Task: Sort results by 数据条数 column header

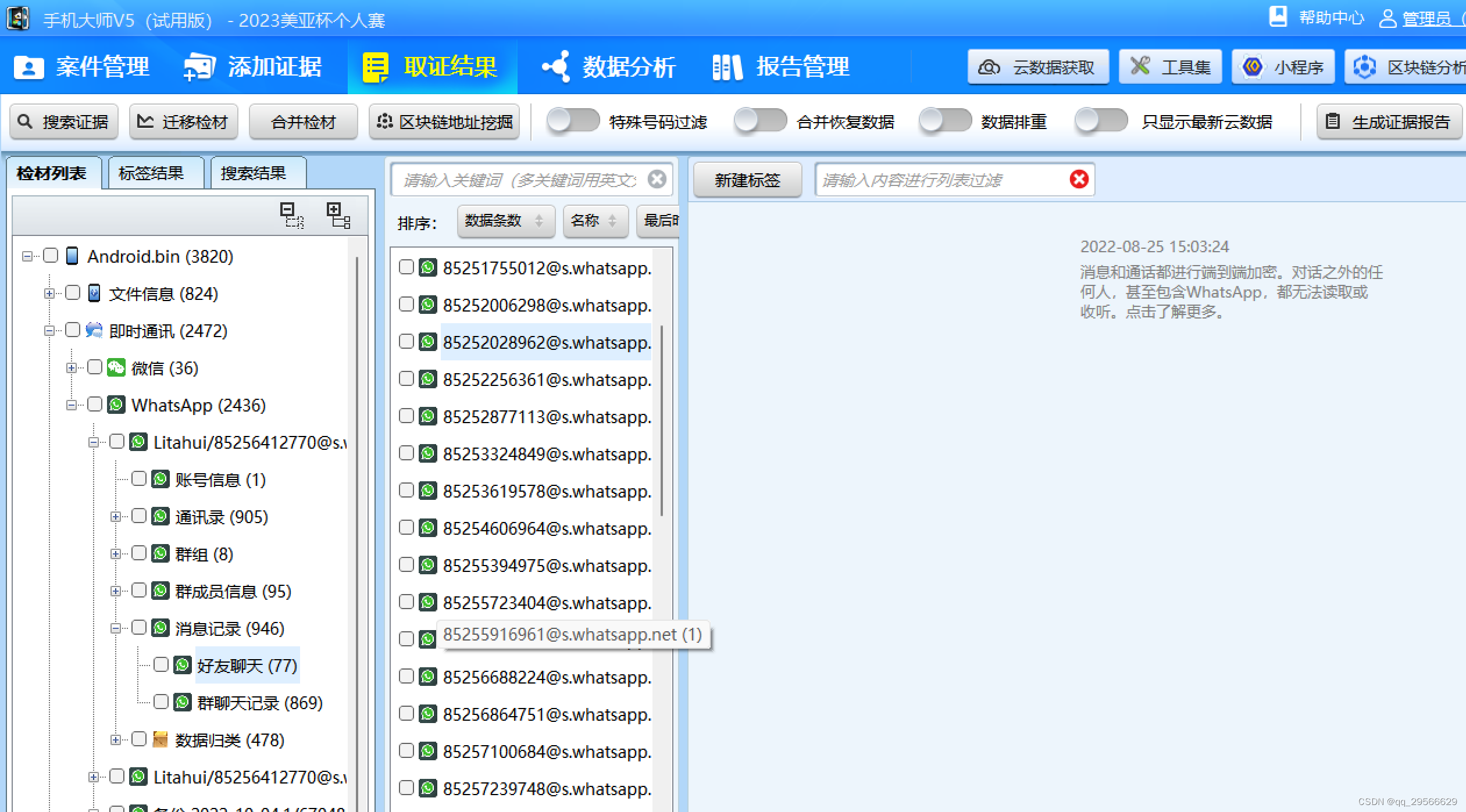Action: click(500, 222)
